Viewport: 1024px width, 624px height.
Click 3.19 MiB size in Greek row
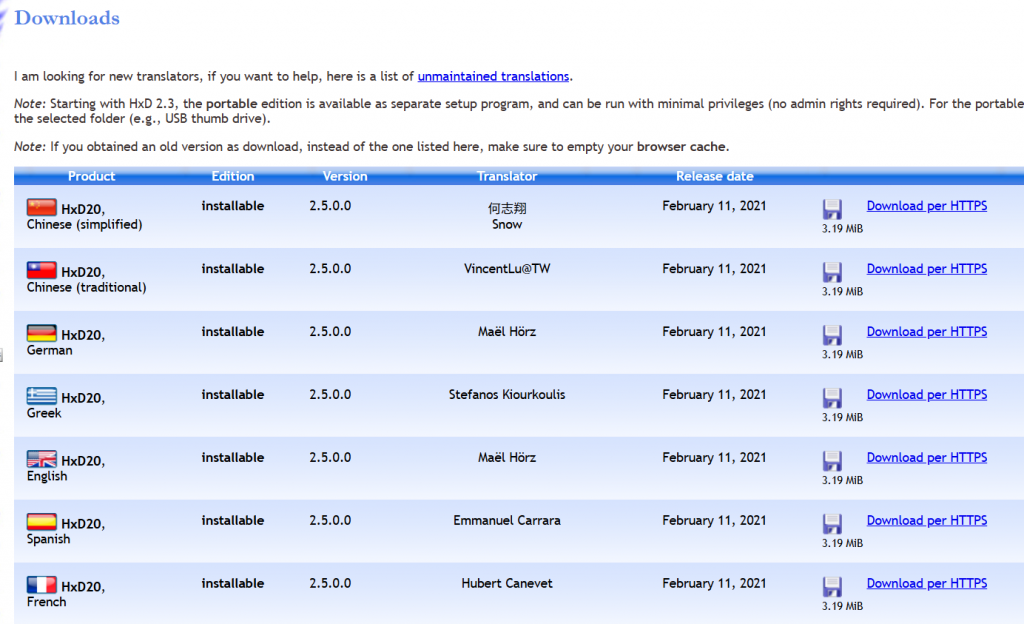point(842,417)
